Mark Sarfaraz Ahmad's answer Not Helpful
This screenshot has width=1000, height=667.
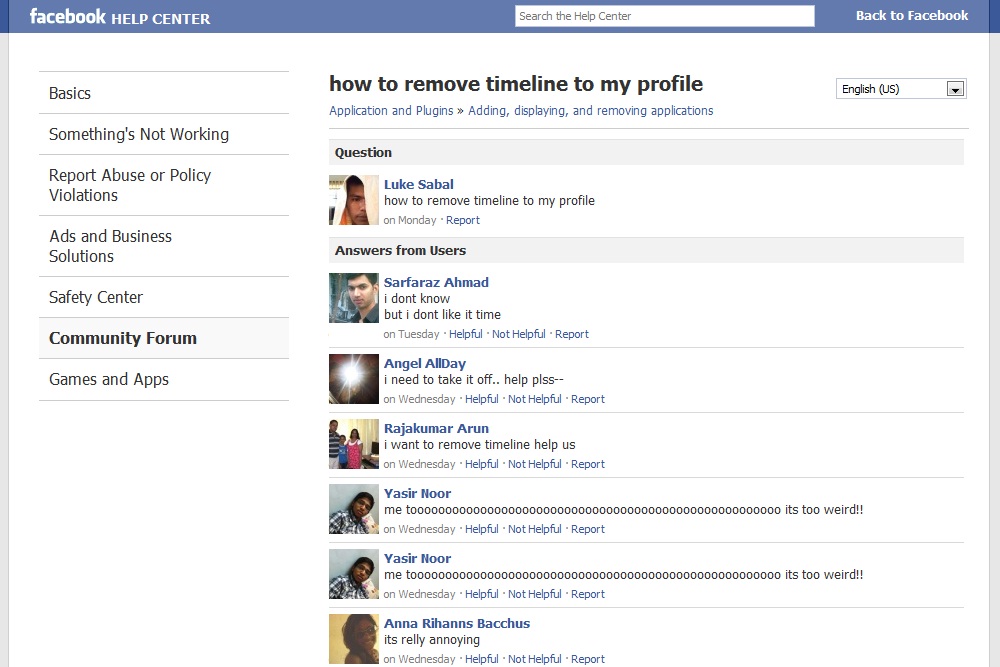(x=518, y=334)
